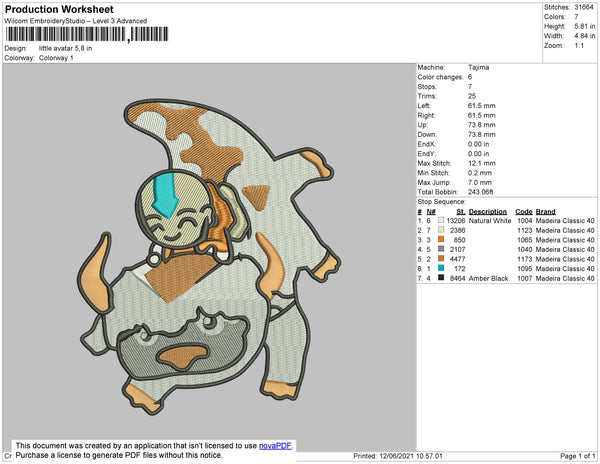Click design name 'little avatar 5,8 in'
The height and width of the screenshot is (464, 600).
[x=65, y=48]
